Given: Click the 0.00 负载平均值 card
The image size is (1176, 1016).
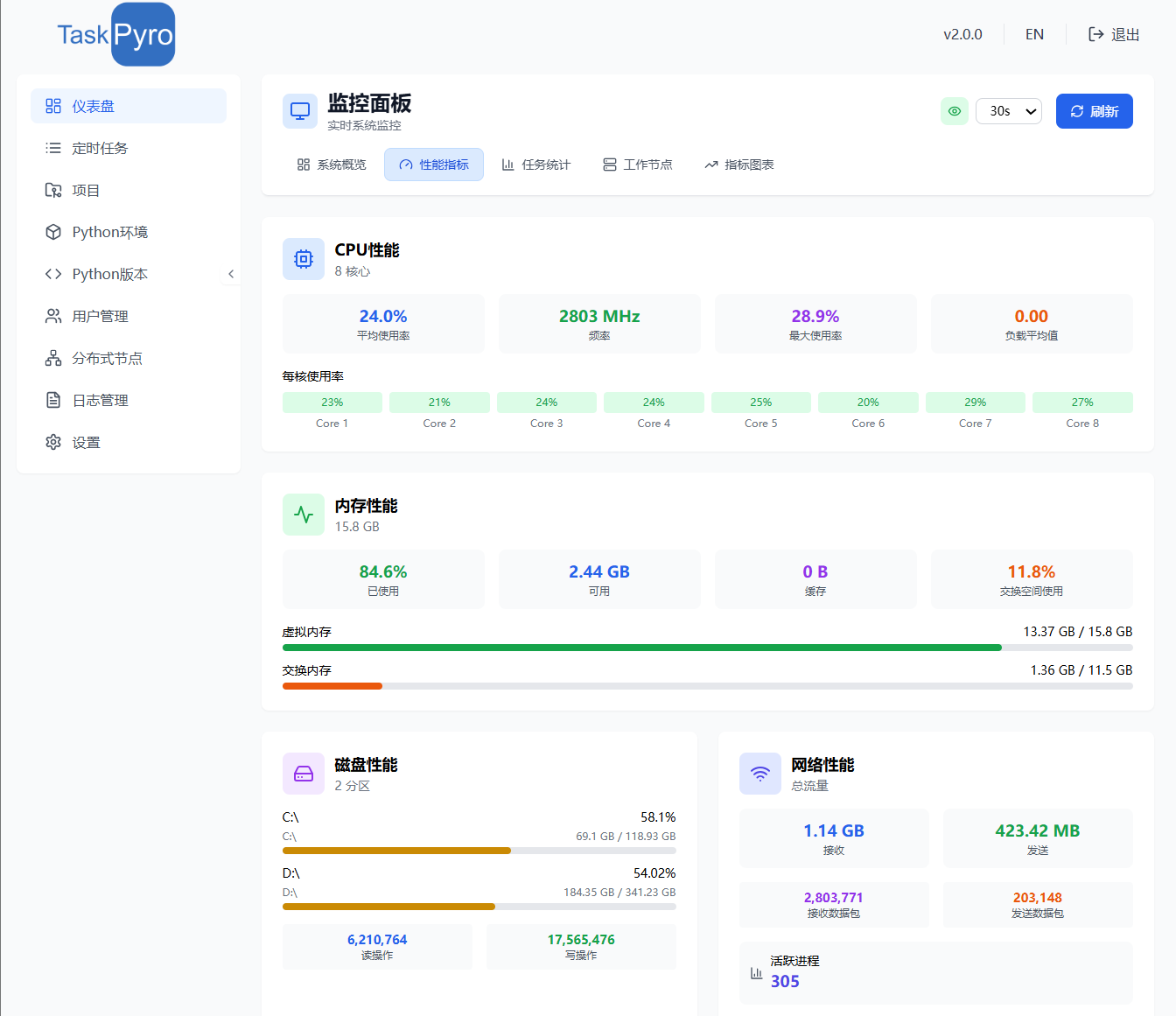Looking at the screenshot, I should pos(1032,324).
